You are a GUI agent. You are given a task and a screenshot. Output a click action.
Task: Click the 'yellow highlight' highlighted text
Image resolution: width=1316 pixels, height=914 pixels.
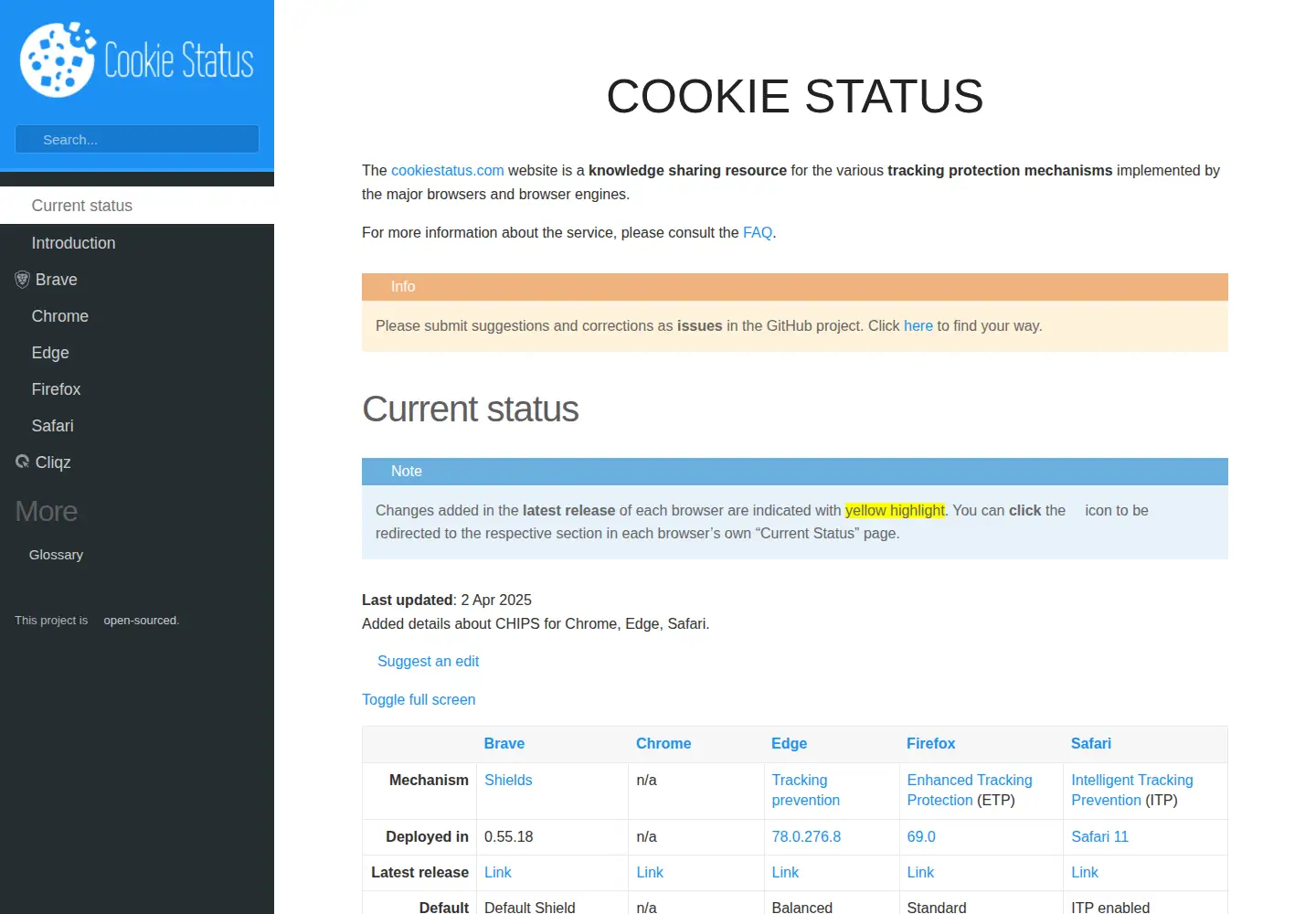tap(895, 510)
